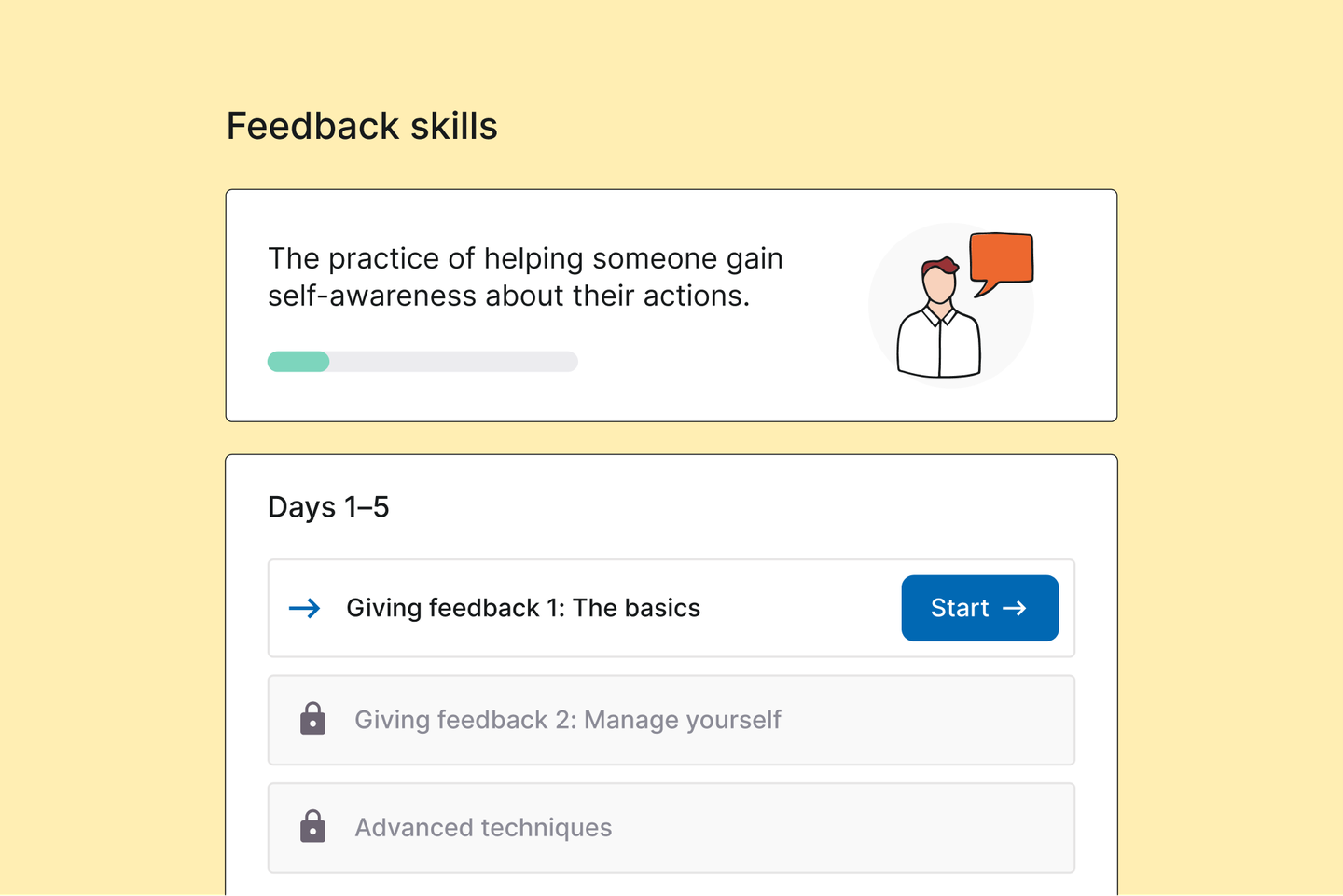Click the white arrow inside the Start button

[1015, 608]
